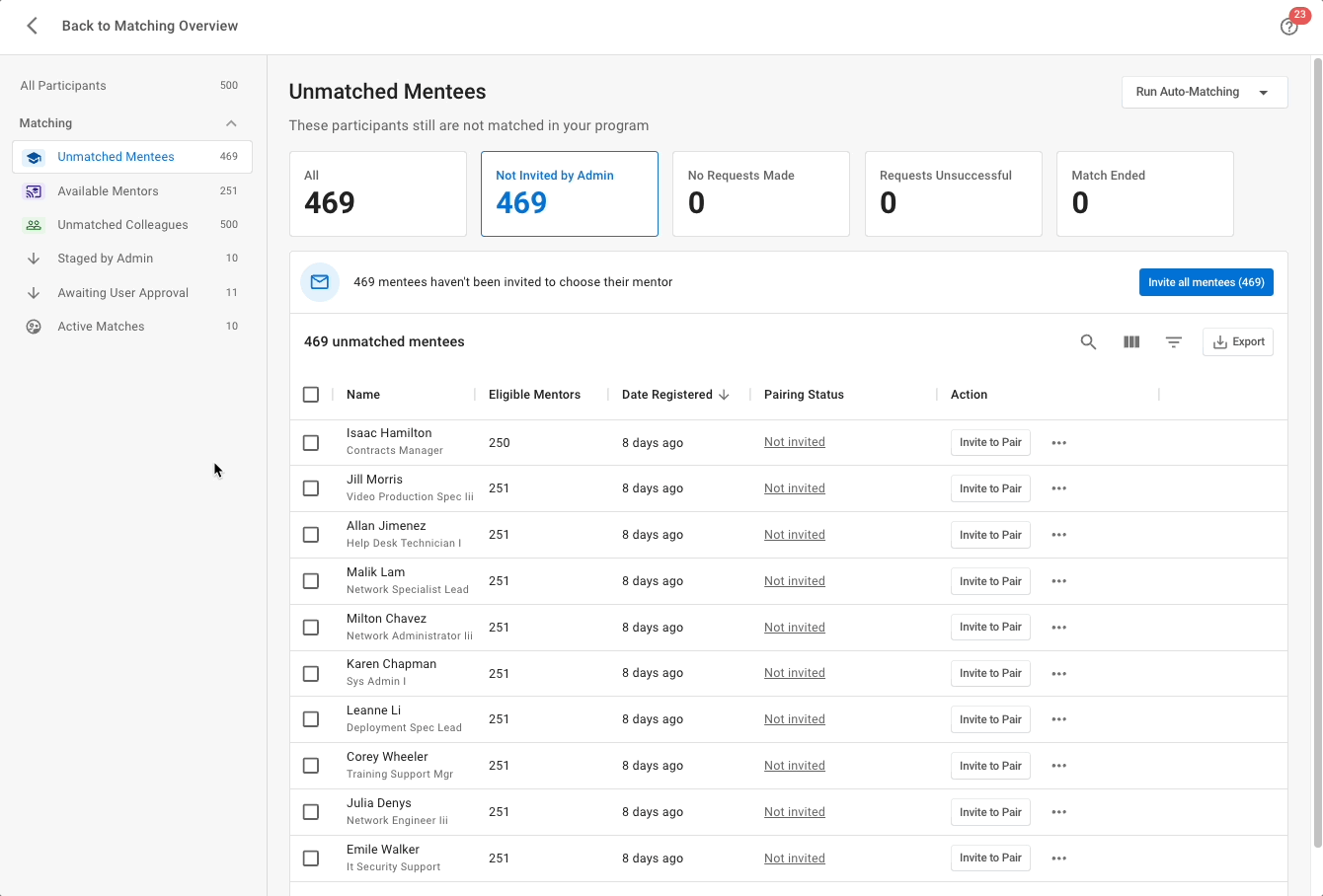Select Corey Wheeler's row checkbox
The height and width of the screenshot is (896, 1323).
(x=311, y=766)
